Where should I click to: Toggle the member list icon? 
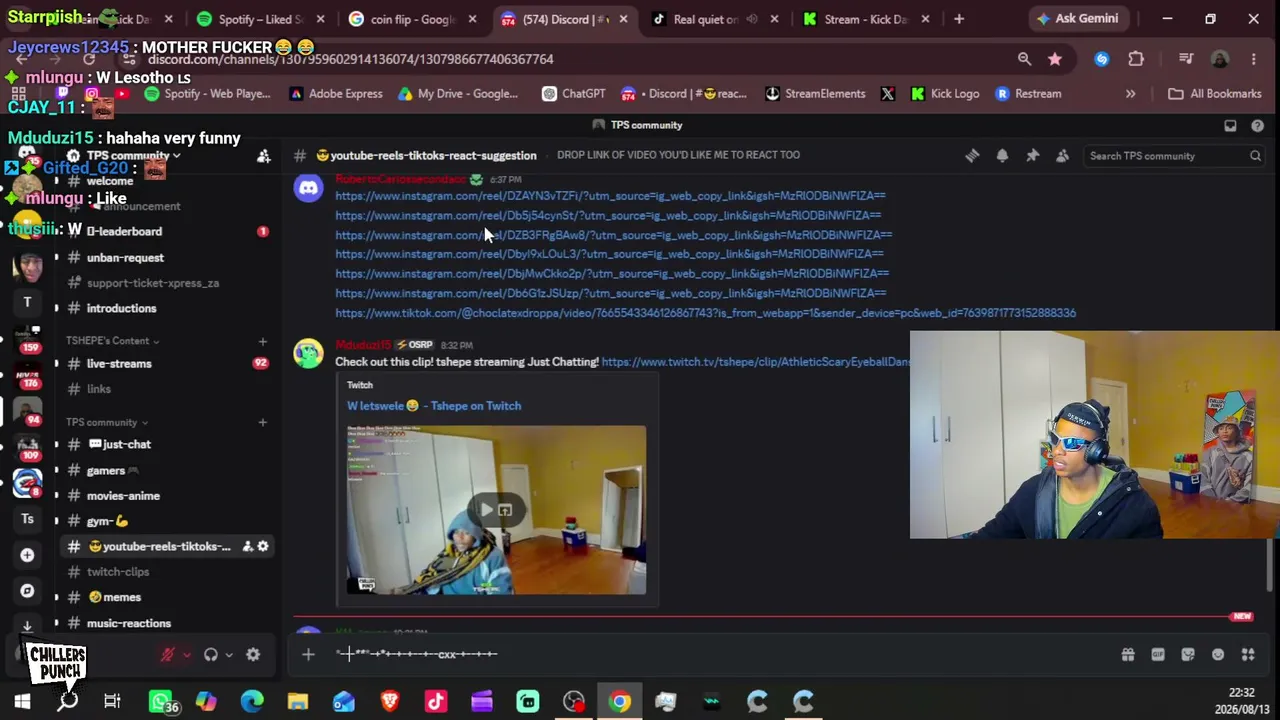tap(1062, 155)
